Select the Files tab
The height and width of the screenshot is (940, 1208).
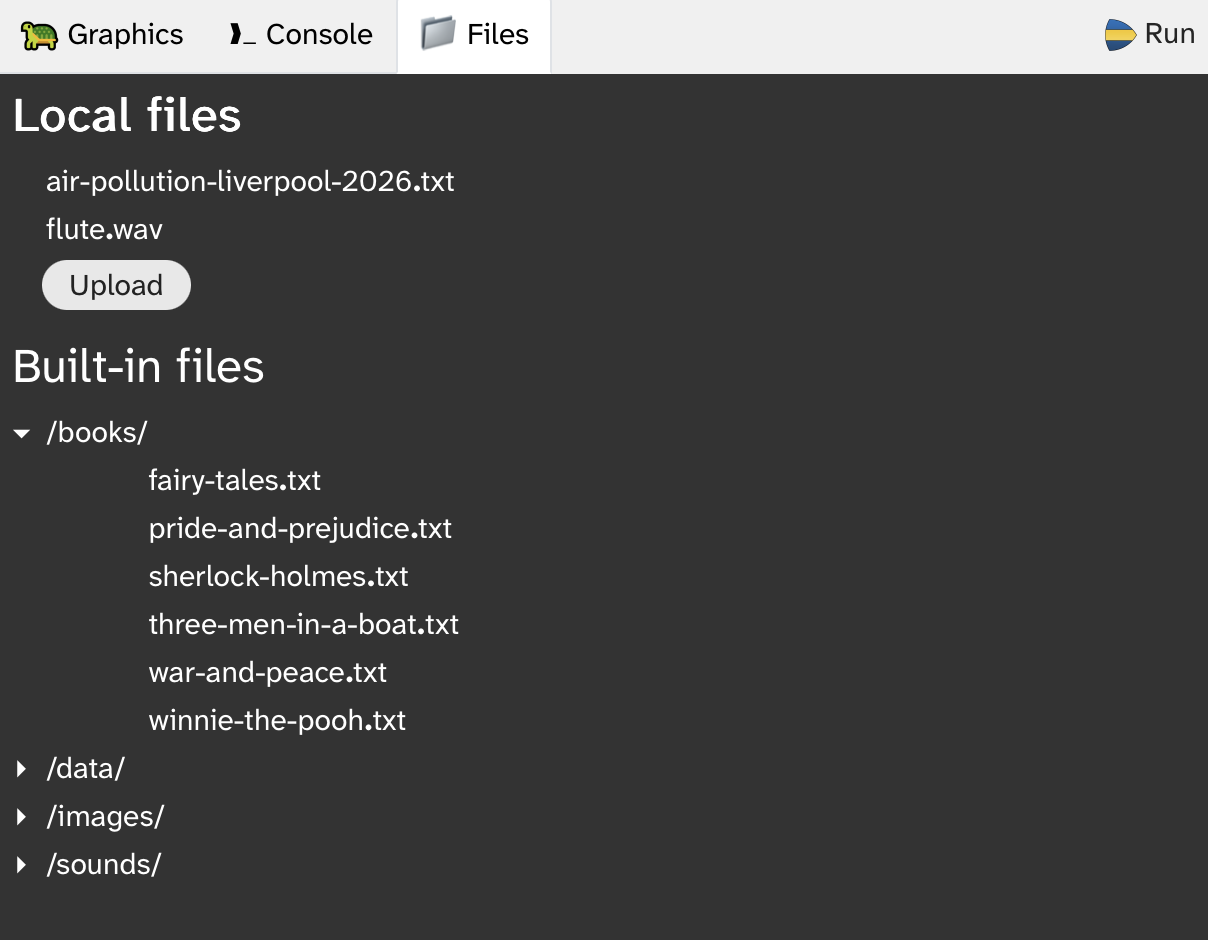(x=474, y=36)
